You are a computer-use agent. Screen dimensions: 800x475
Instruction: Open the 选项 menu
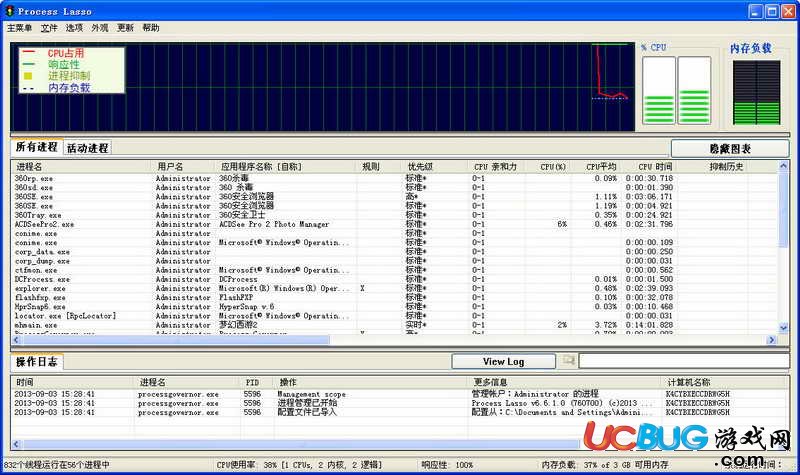tap(74, 28)
